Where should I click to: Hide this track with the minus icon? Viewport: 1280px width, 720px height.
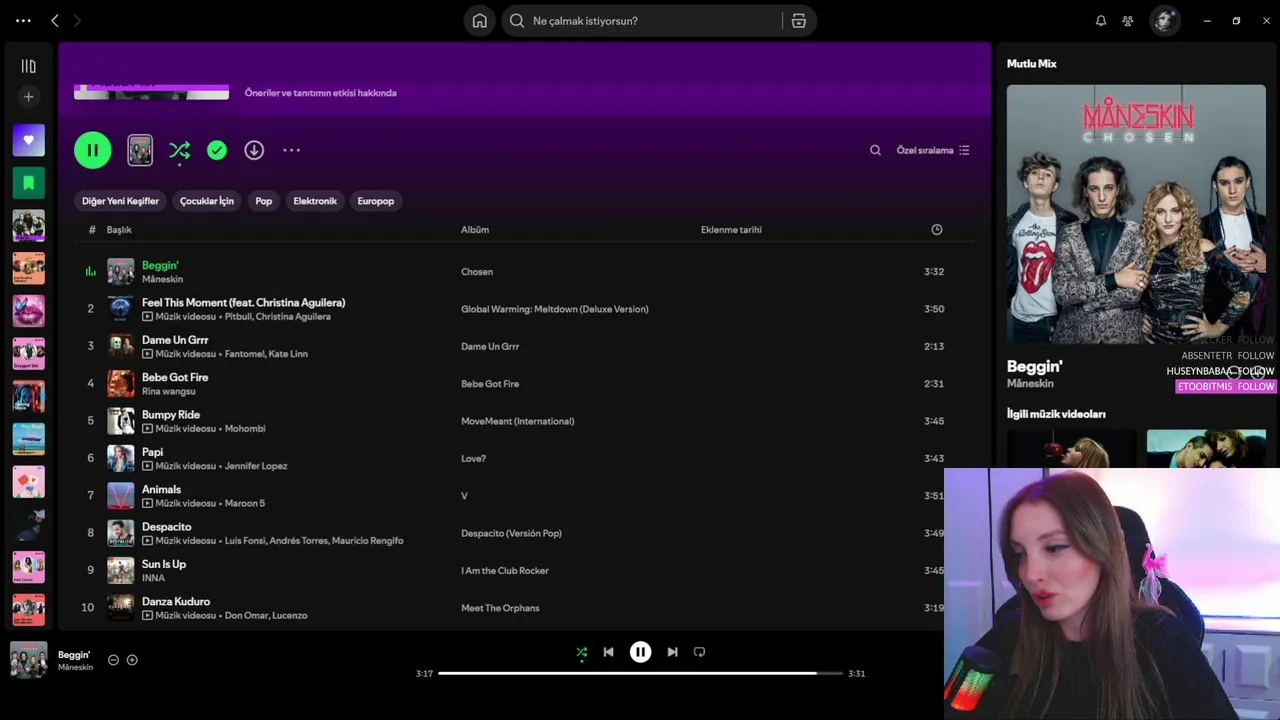[113, 660]
